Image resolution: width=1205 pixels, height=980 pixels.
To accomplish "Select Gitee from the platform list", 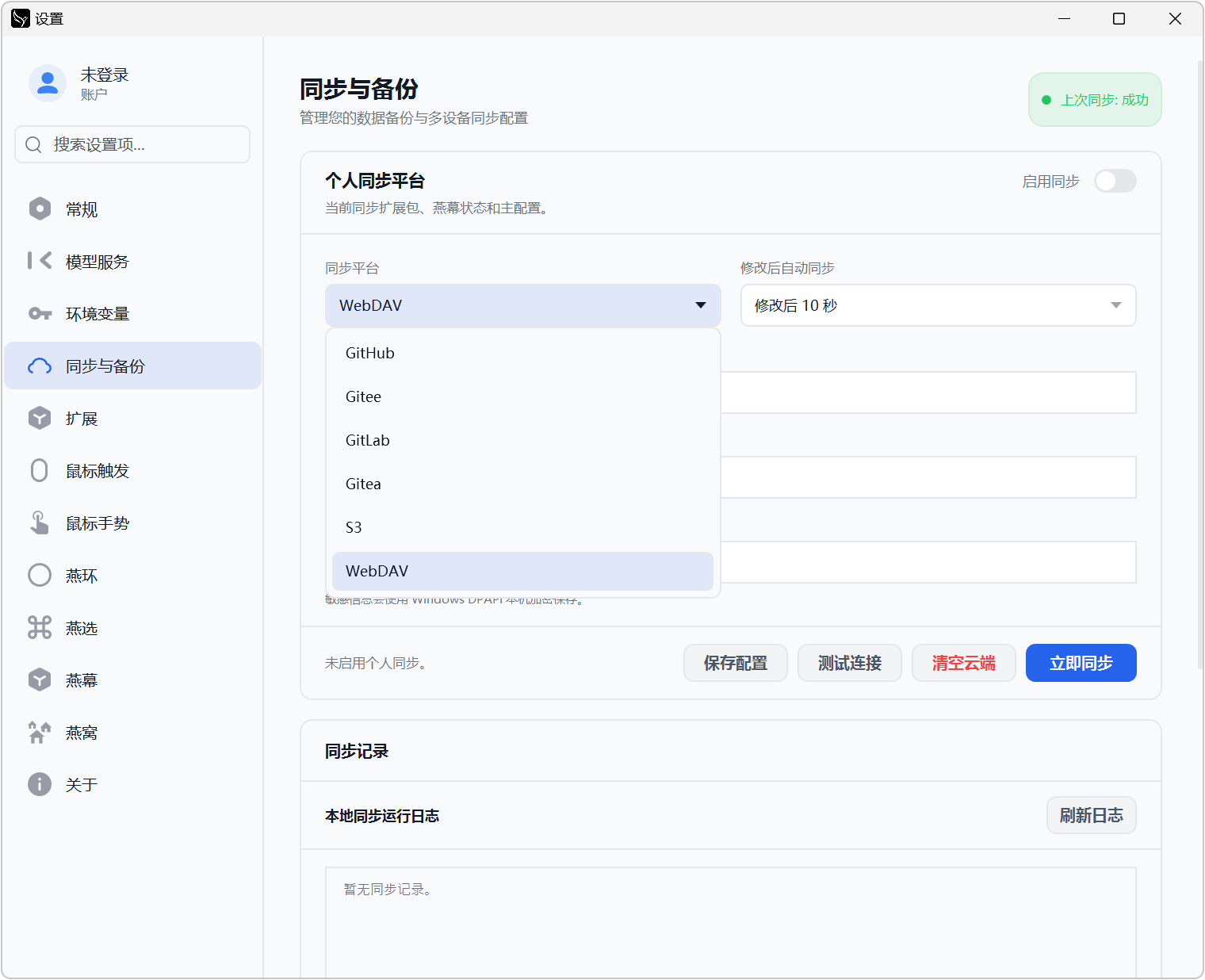I will coord(523,396).
